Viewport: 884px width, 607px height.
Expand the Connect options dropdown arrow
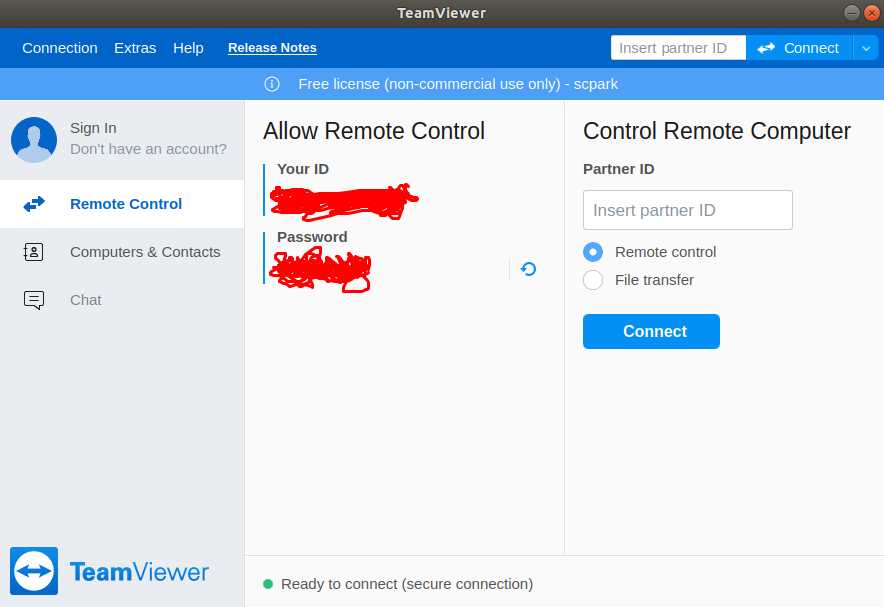(x=866, y=48)
